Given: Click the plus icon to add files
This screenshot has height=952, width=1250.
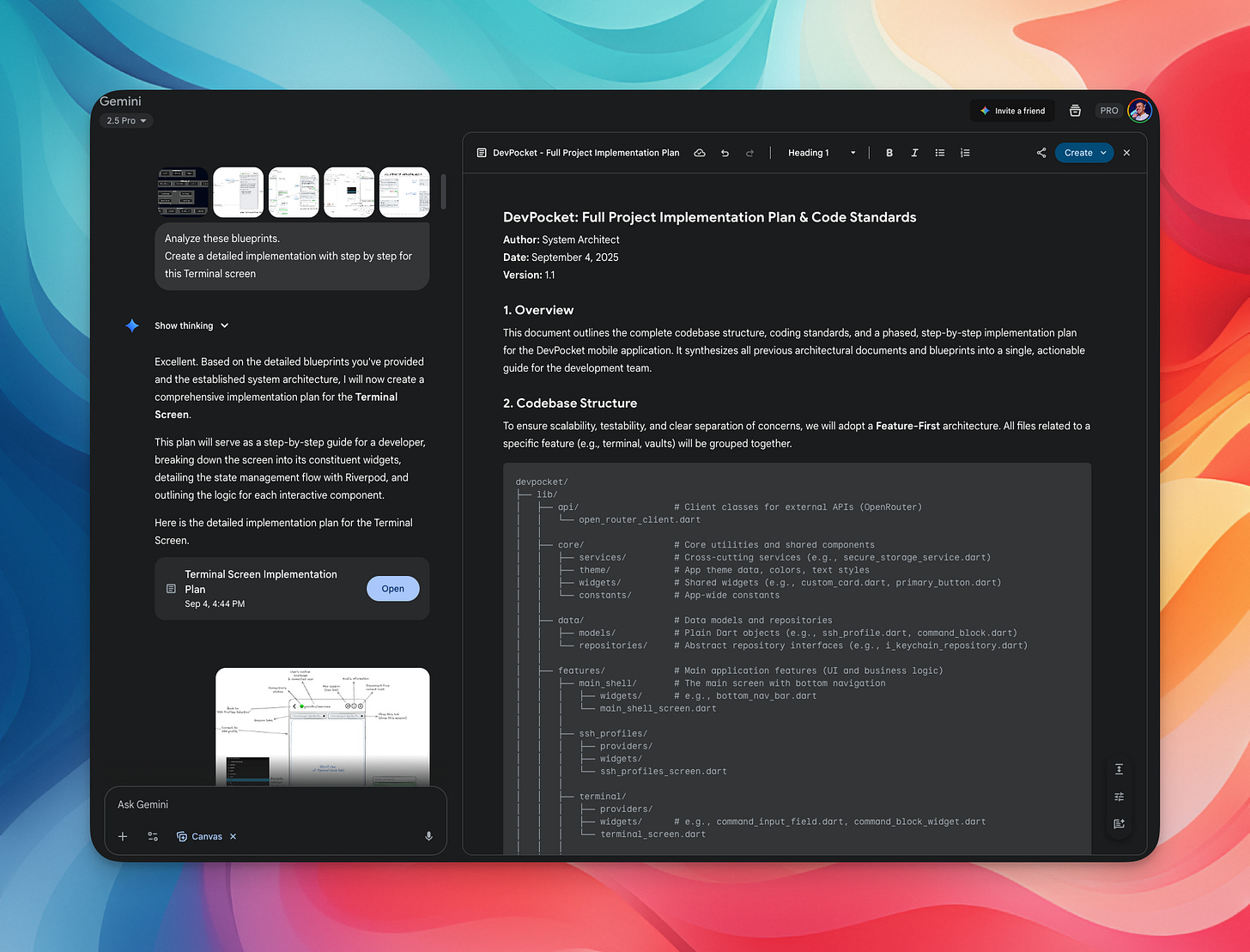Looking at the screenshot, I should pyautogui.click(x=123, y=836).
